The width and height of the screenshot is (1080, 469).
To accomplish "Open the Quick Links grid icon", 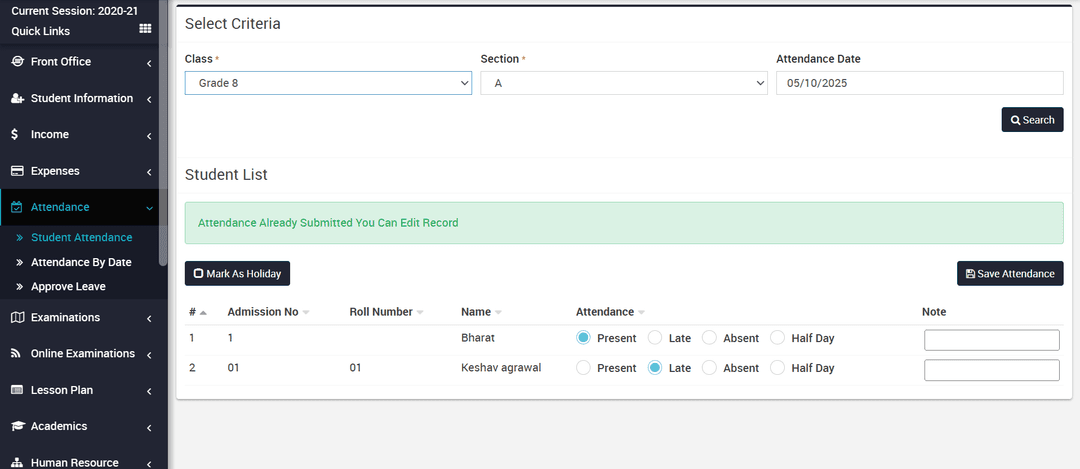I will point(145,29).
